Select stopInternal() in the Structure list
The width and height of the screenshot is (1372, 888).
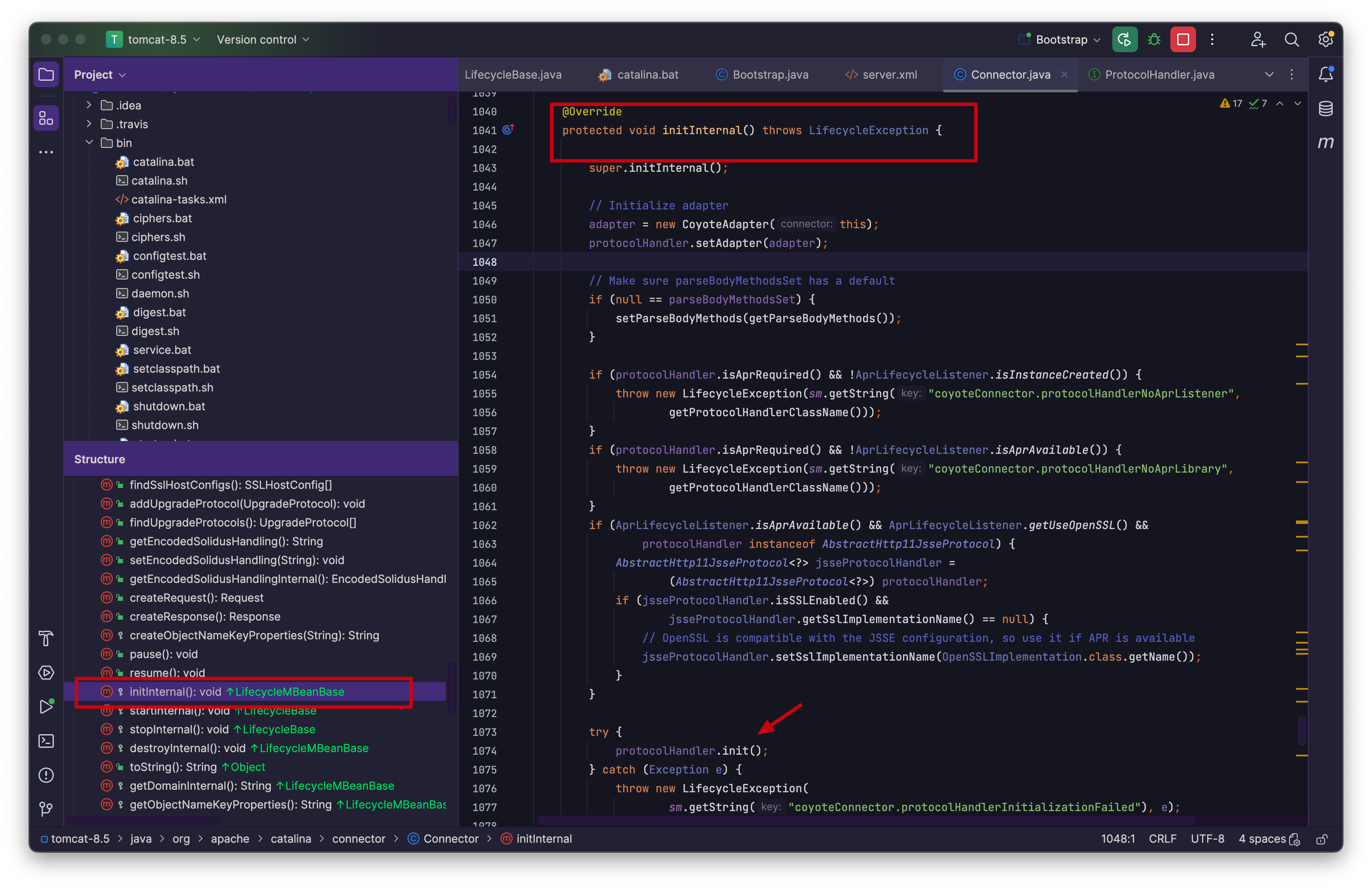coord(179,729)
